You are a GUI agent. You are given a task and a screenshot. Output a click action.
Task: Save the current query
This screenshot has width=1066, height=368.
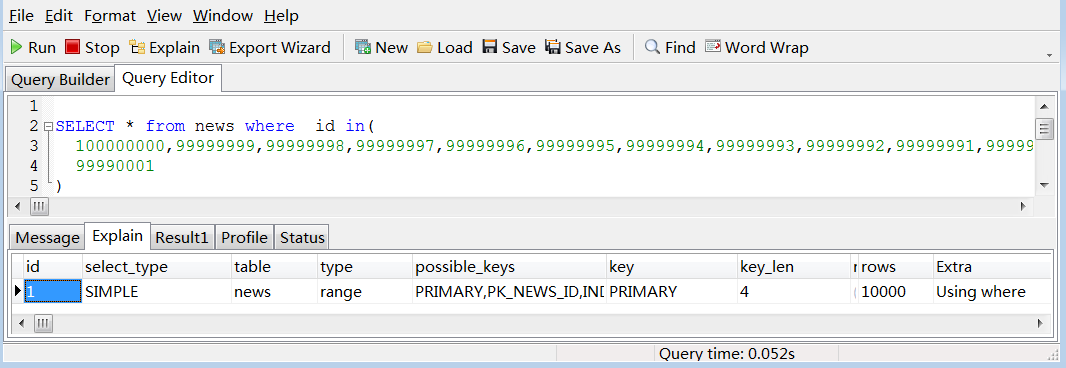(509, 48)
